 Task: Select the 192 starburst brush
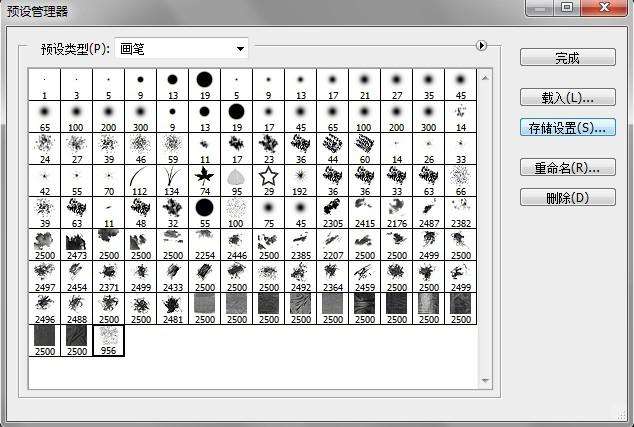click(300, 180)
